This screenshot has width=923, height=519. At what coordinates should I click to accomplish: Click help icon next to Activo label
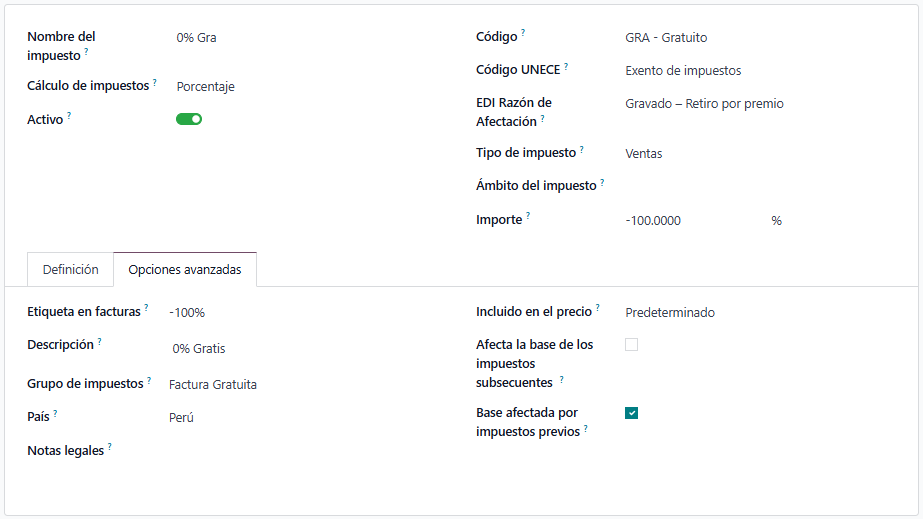click(x=69, y=116)
